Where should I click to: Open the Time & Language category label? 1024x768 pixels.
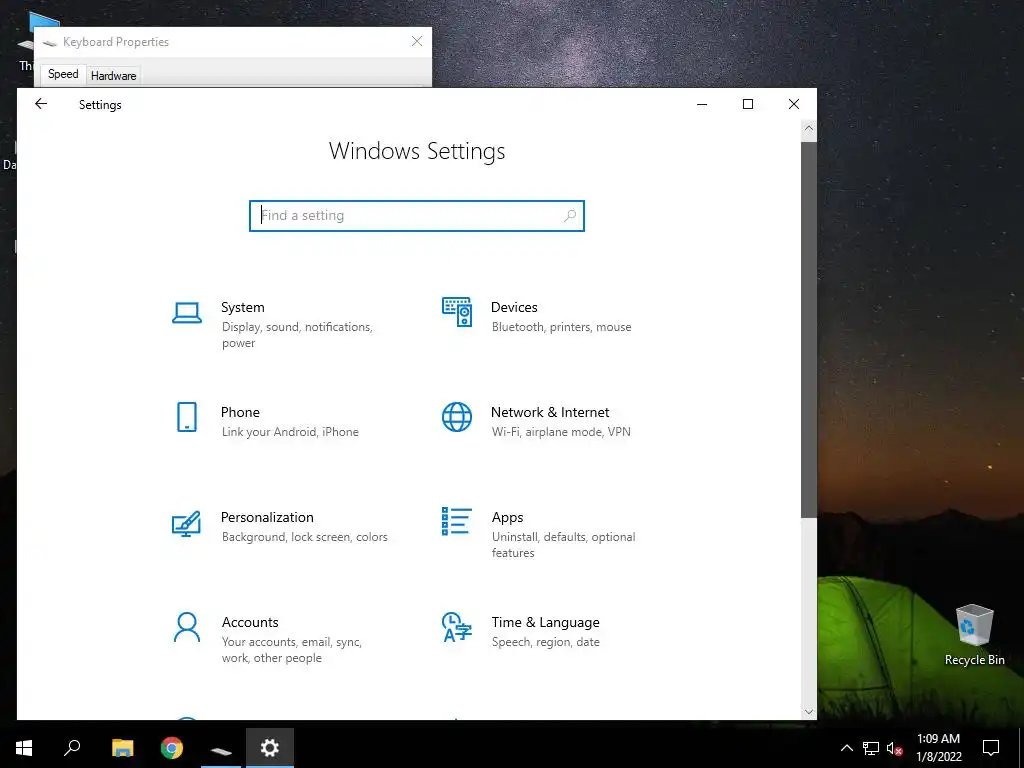point(545,622)
